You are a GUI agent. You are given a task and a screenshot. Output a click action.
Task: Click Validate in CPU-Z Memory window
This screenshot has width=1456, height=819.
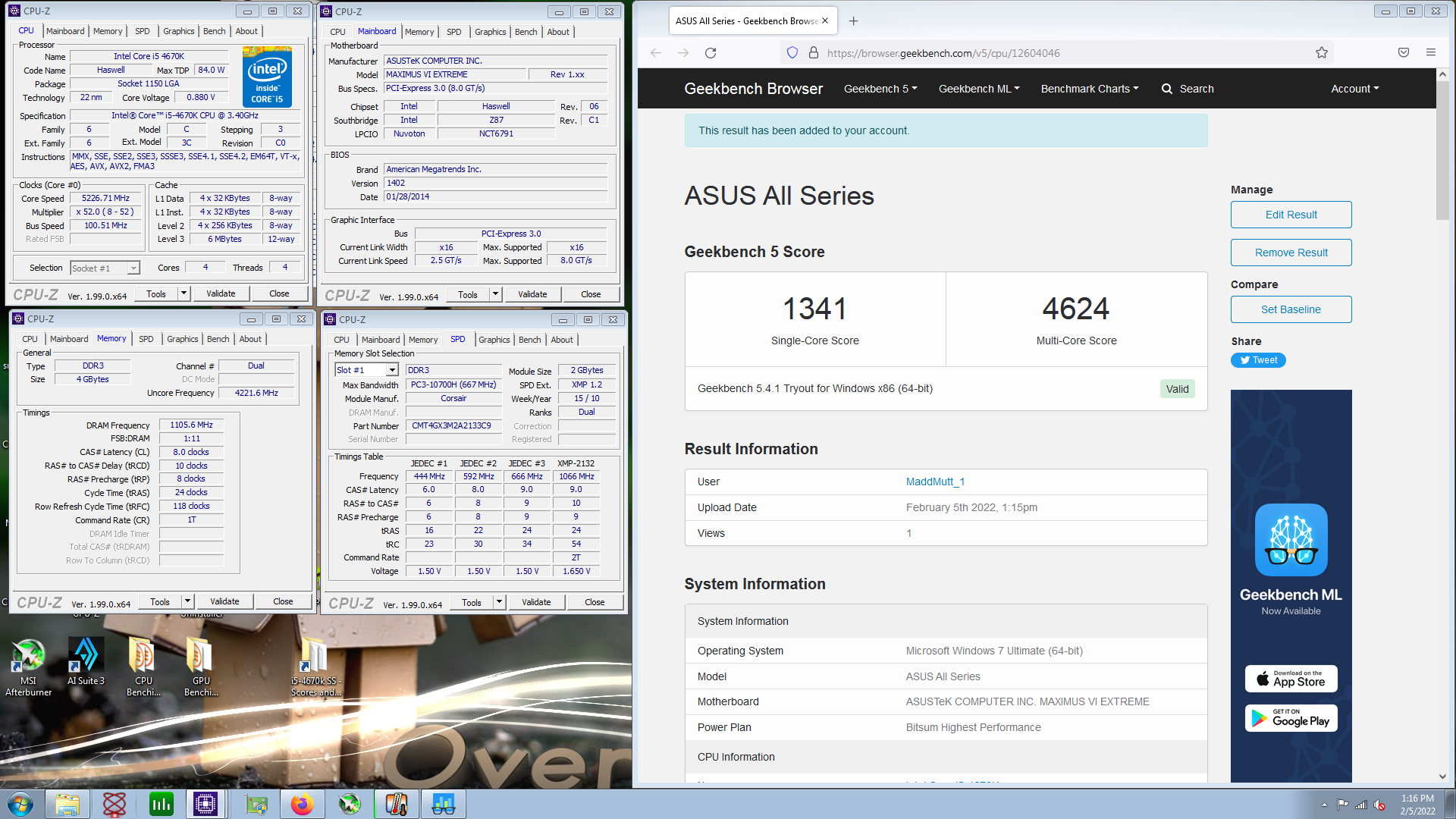coord(224,601)
